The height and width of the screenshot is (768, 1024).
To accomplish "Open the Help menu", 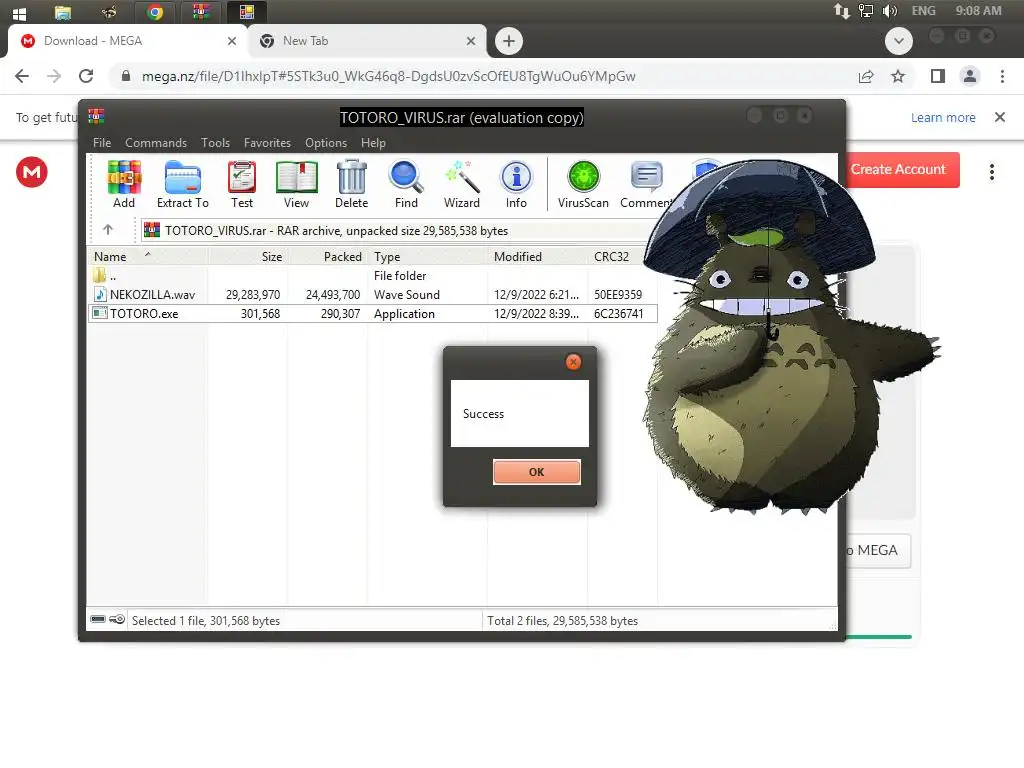I will (x=374, y=142).
